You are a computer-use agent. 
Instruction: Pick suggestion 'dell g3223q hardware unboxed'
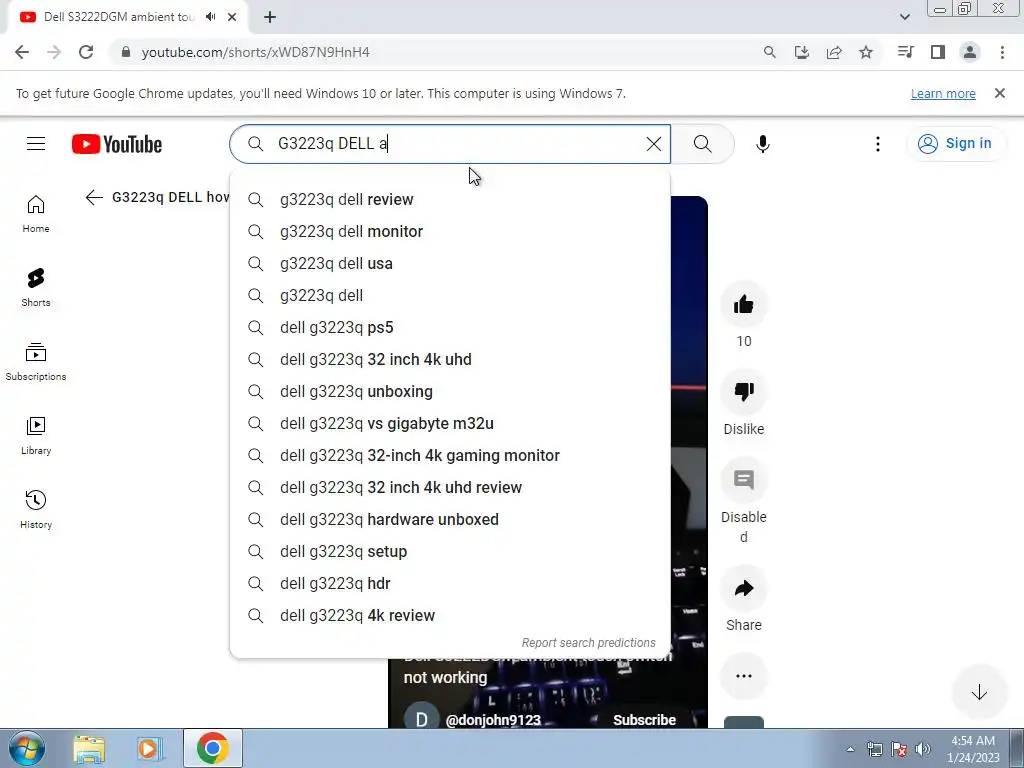[450, 519]
